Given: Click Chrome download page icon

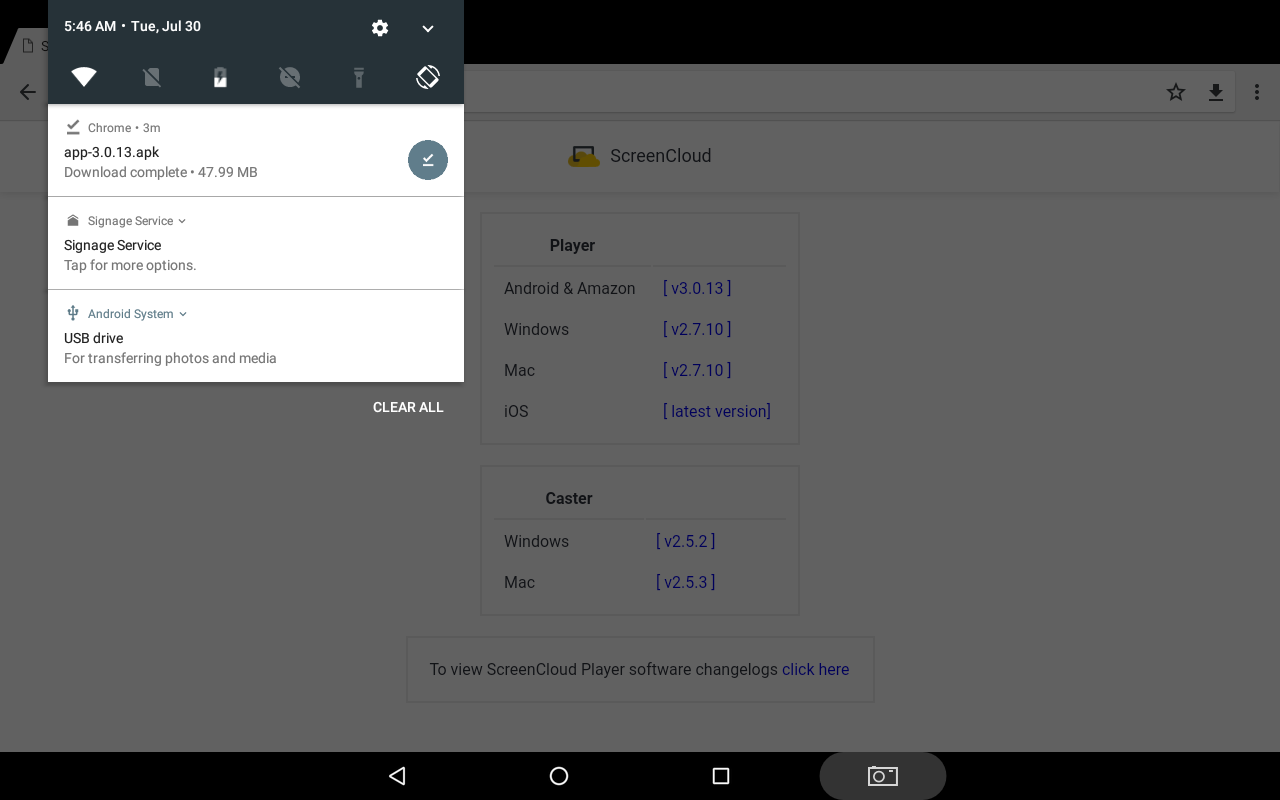Looking at the screenshot, I should click(x=1216, y=92).
